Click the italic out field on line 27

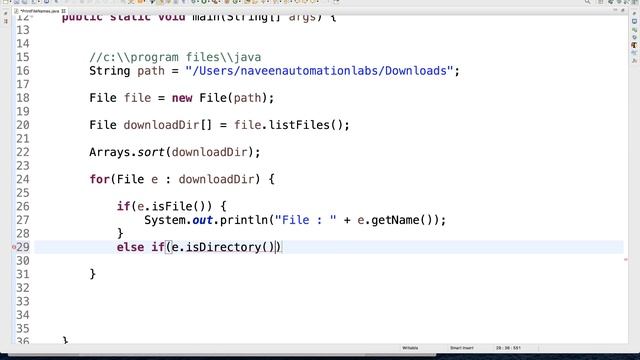click(x=202, y=220)
